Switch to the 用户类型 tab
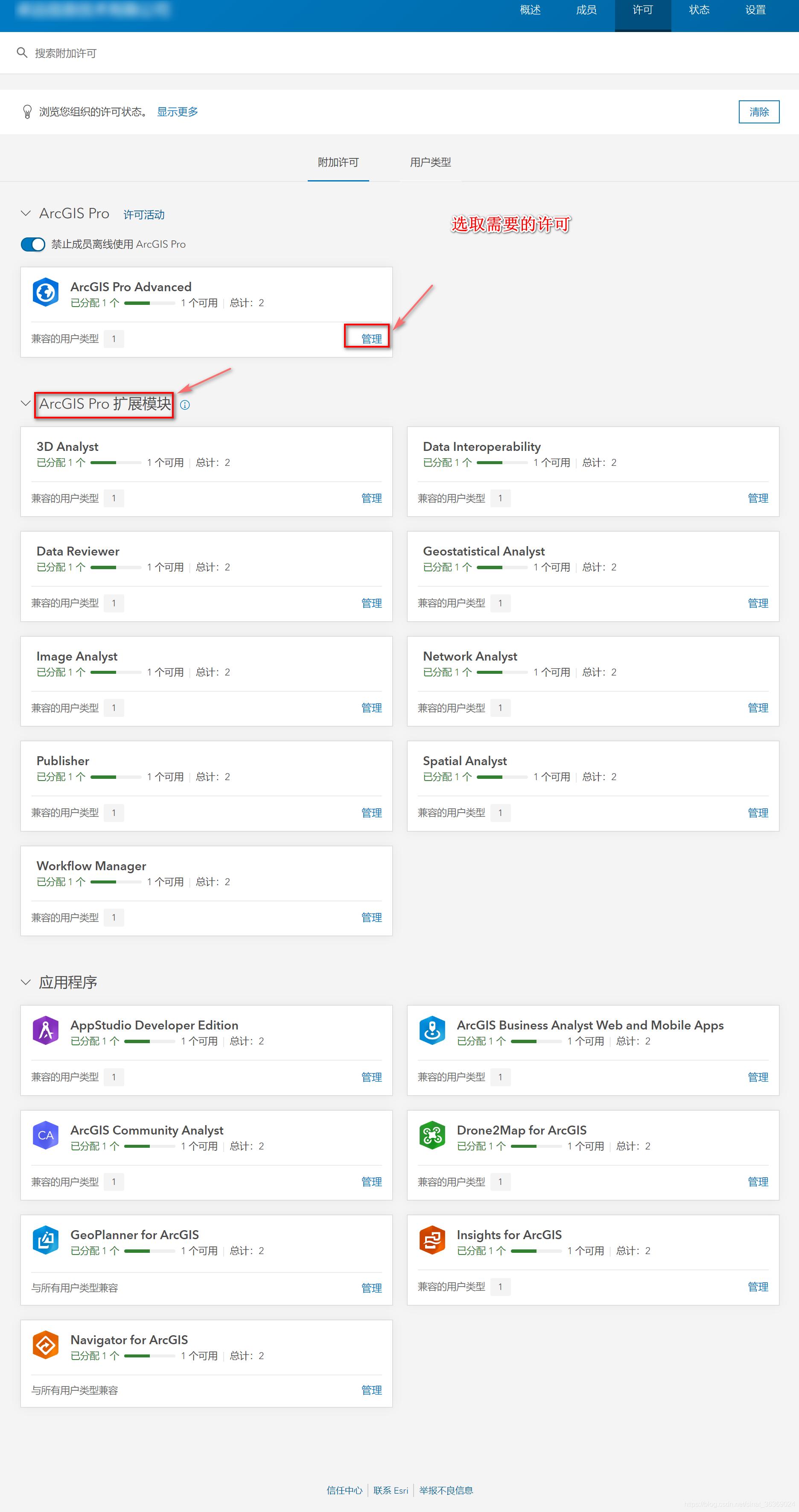Viewport: 799px width, 1512px height. point(430,163)
